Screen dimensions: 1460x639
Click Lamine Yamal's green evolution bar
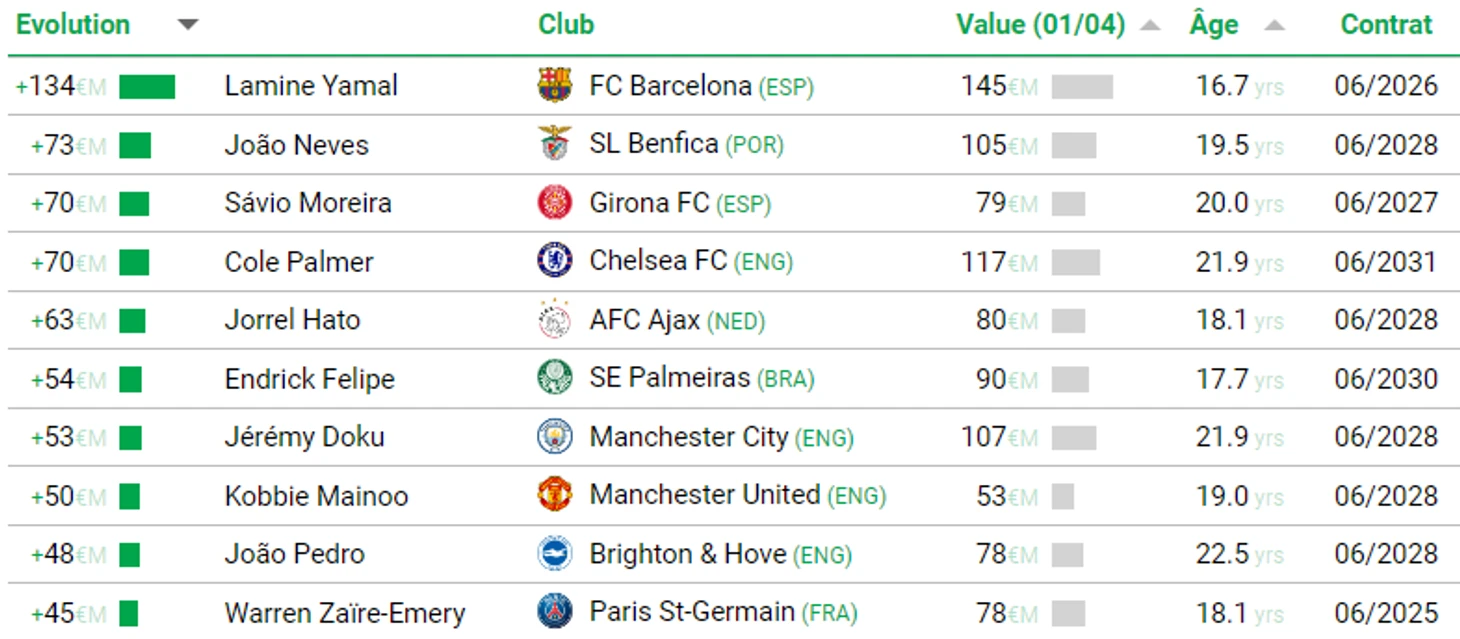pos(147,87)
